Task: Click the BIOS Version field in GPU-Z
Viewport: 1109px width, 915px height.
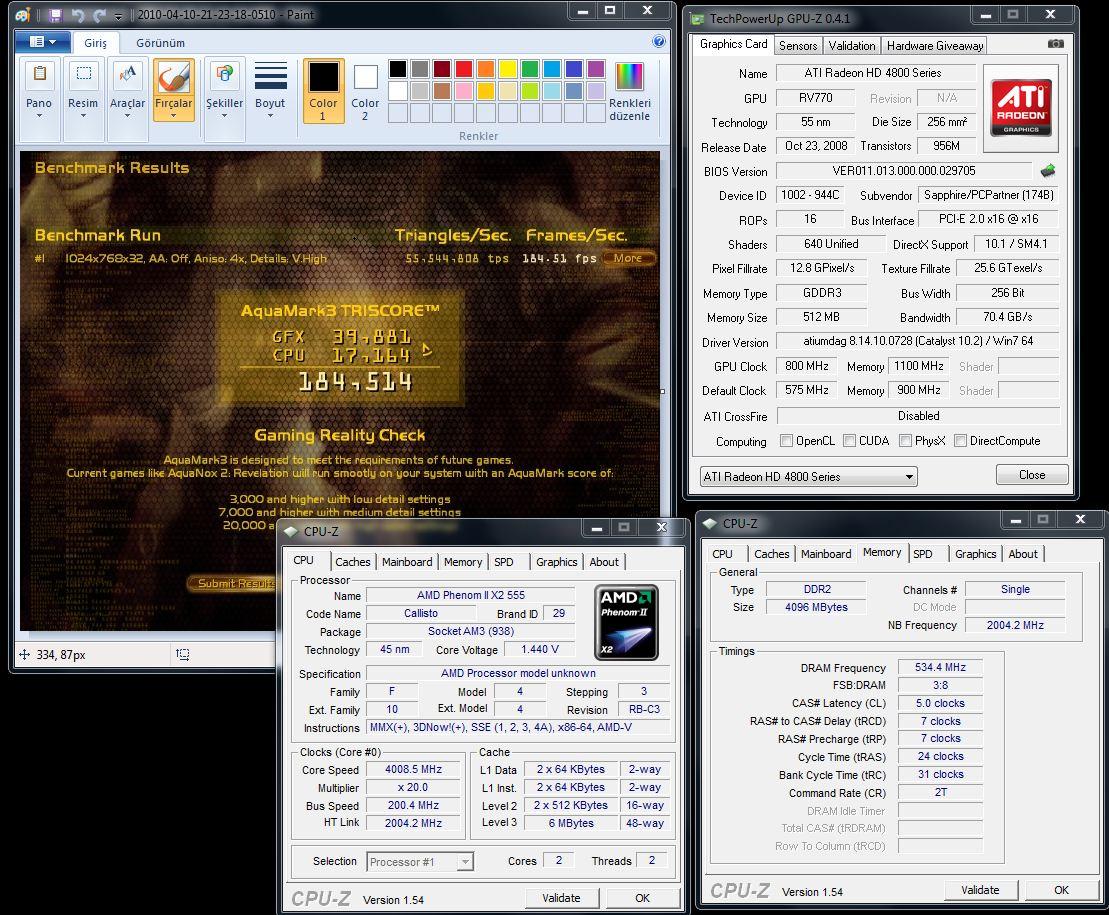Action: (903, 170)
